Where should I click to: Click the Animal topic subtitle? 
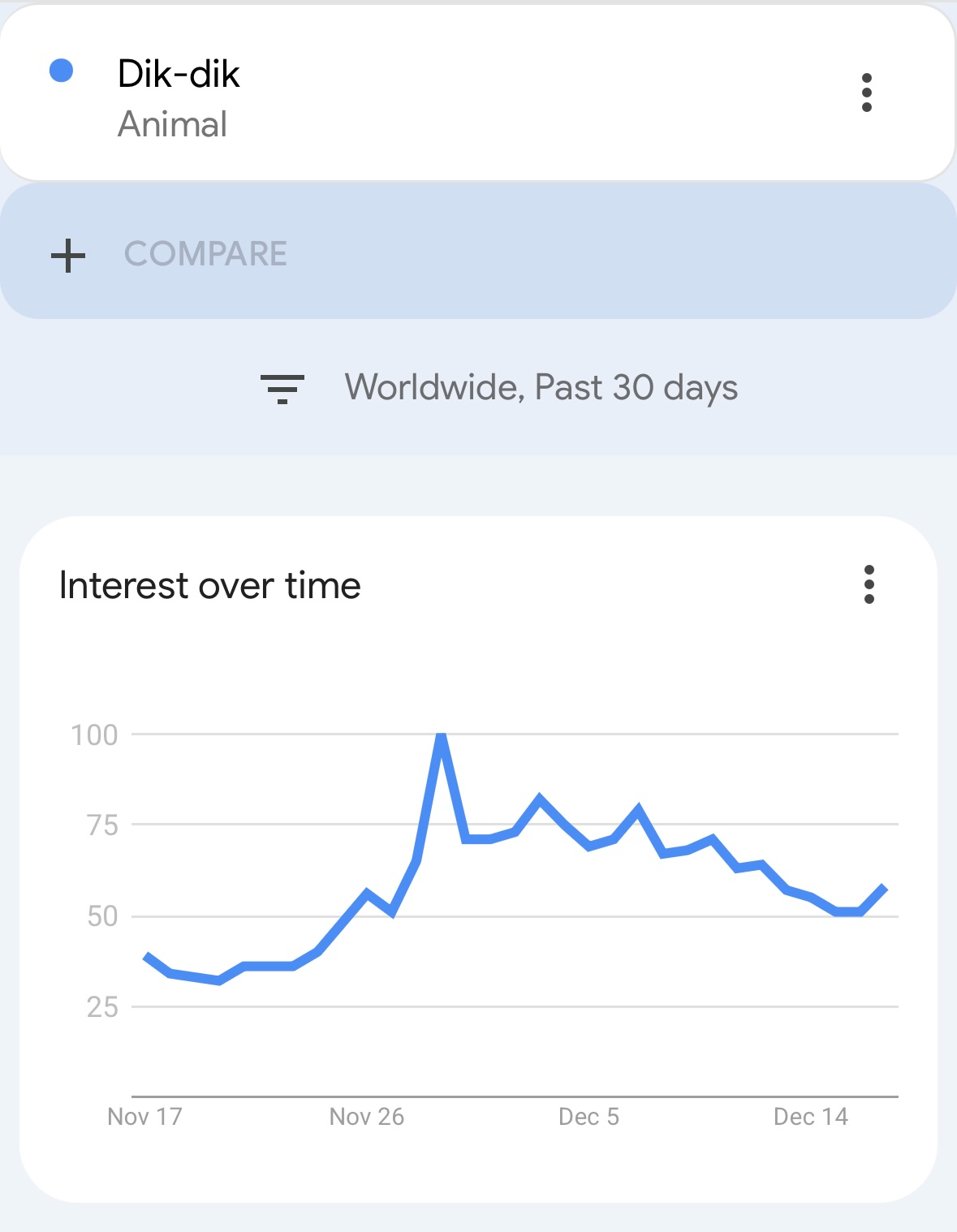tap(172, 125)
